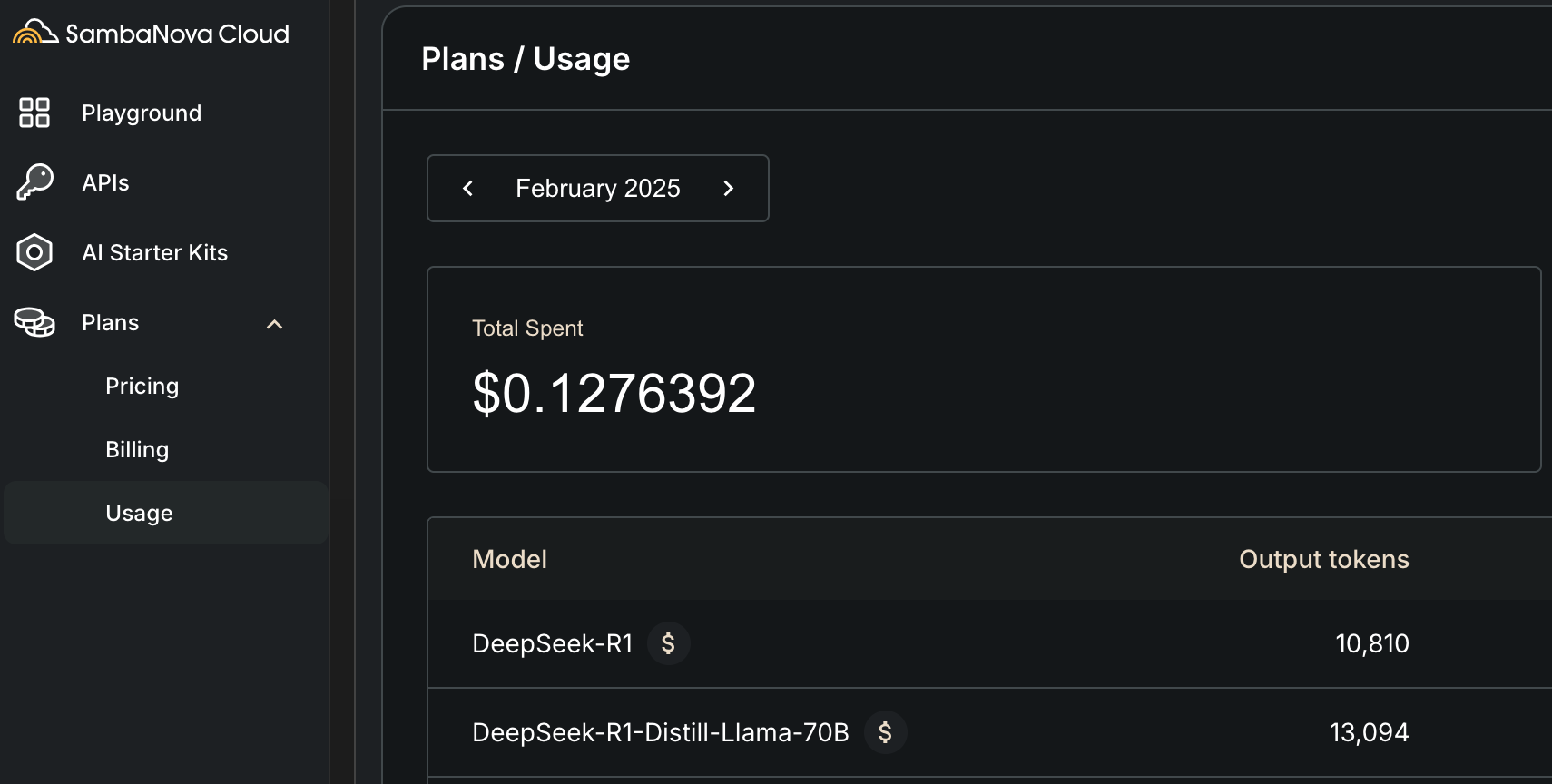Click the AI Starter Kits hexagon icon
The image size is (1552, 784).
(34, 252)
